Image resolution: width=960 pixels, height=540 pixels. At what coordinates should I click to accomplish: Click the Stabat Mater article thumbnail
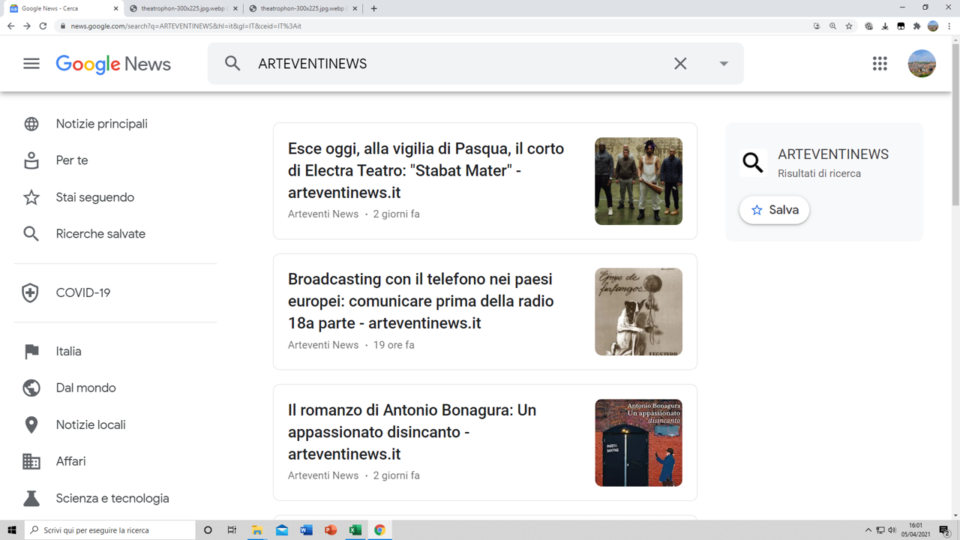pyautogui.click(x=639, y=181)
